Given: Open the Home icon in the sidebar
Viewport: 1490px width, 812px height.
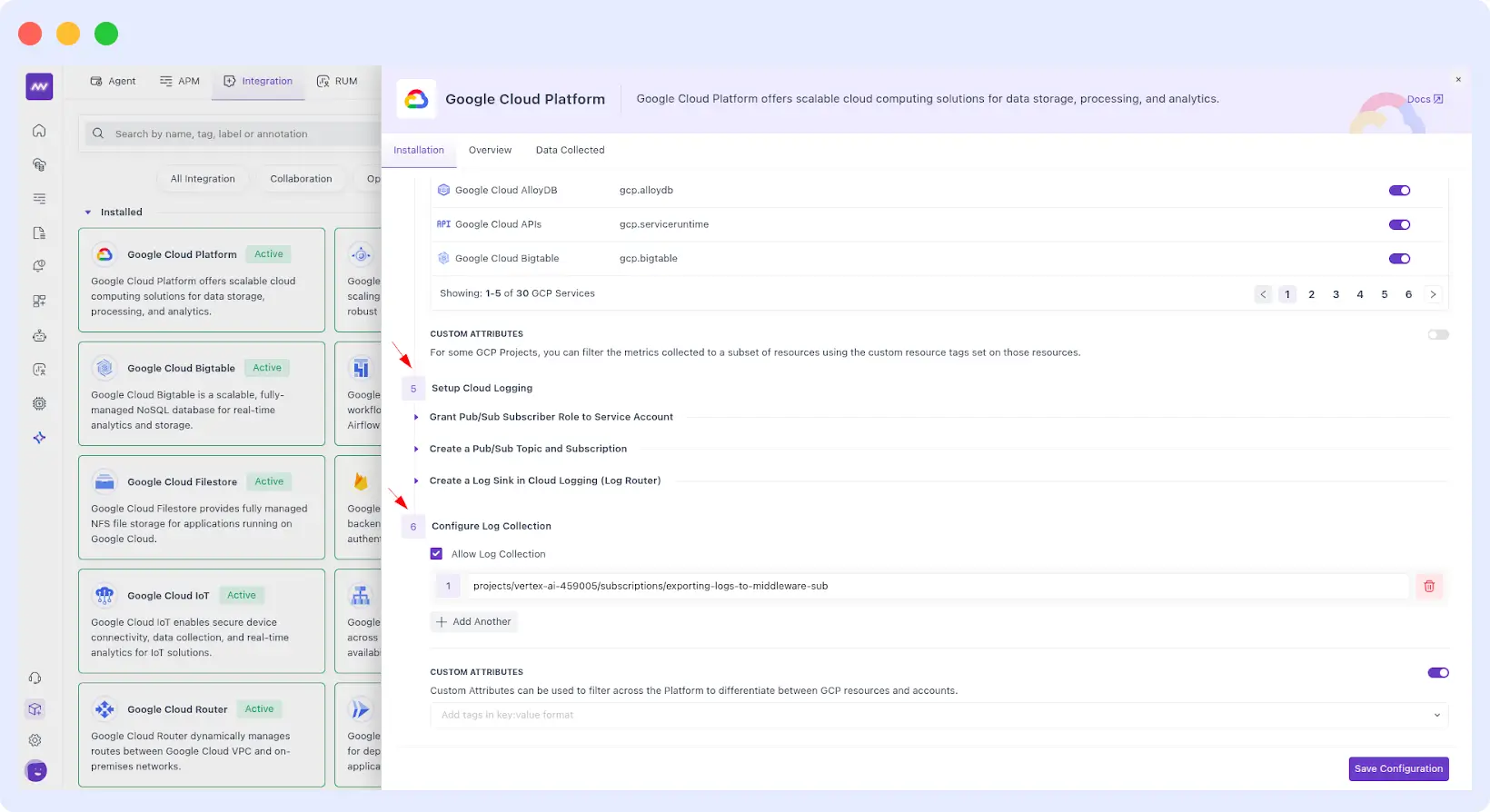Looking at the screenshot, I should point(39,131).
